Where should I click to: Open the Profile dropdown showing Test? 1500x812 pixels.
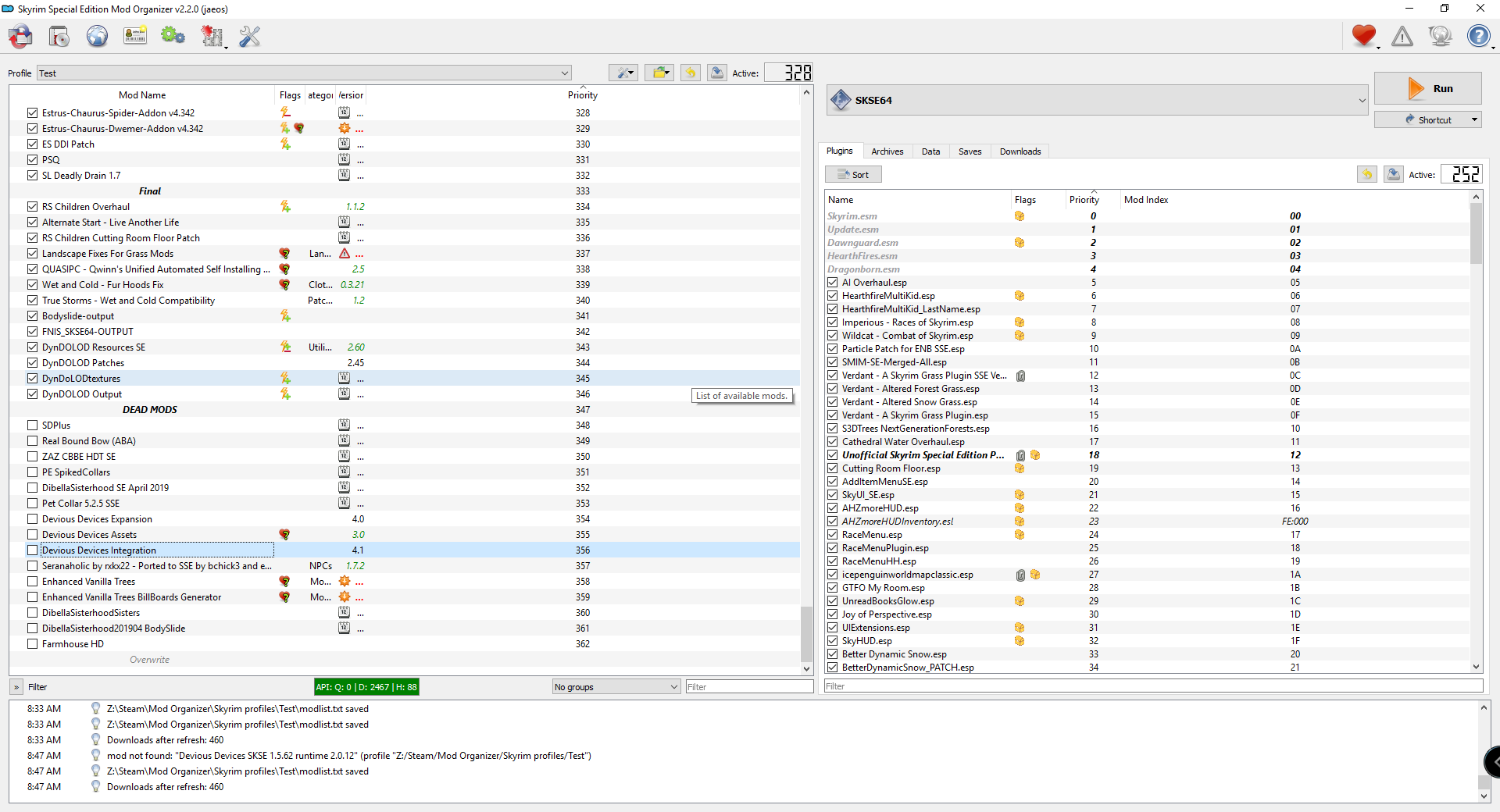tap(304, 73)
